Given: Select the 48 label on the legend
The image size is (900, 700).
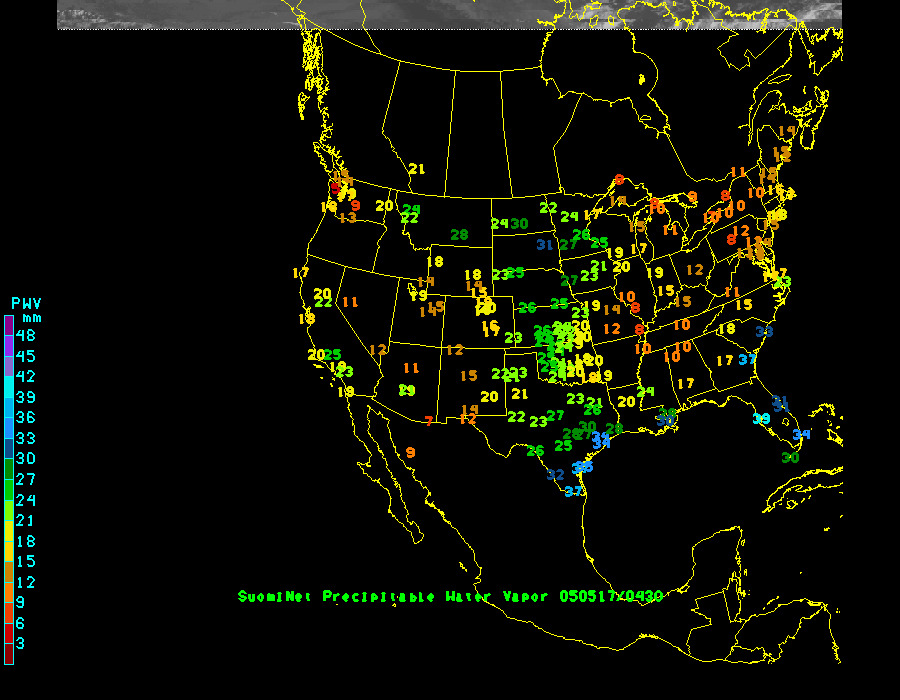Looking at the screenshot, I should [26, 335].
